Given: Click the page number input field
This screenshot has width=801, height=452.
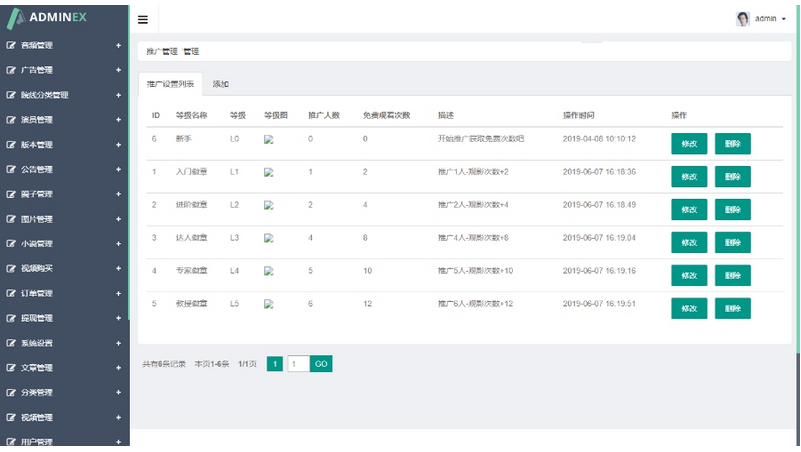Looking at the screenshot, I should (x=298, y=364).
